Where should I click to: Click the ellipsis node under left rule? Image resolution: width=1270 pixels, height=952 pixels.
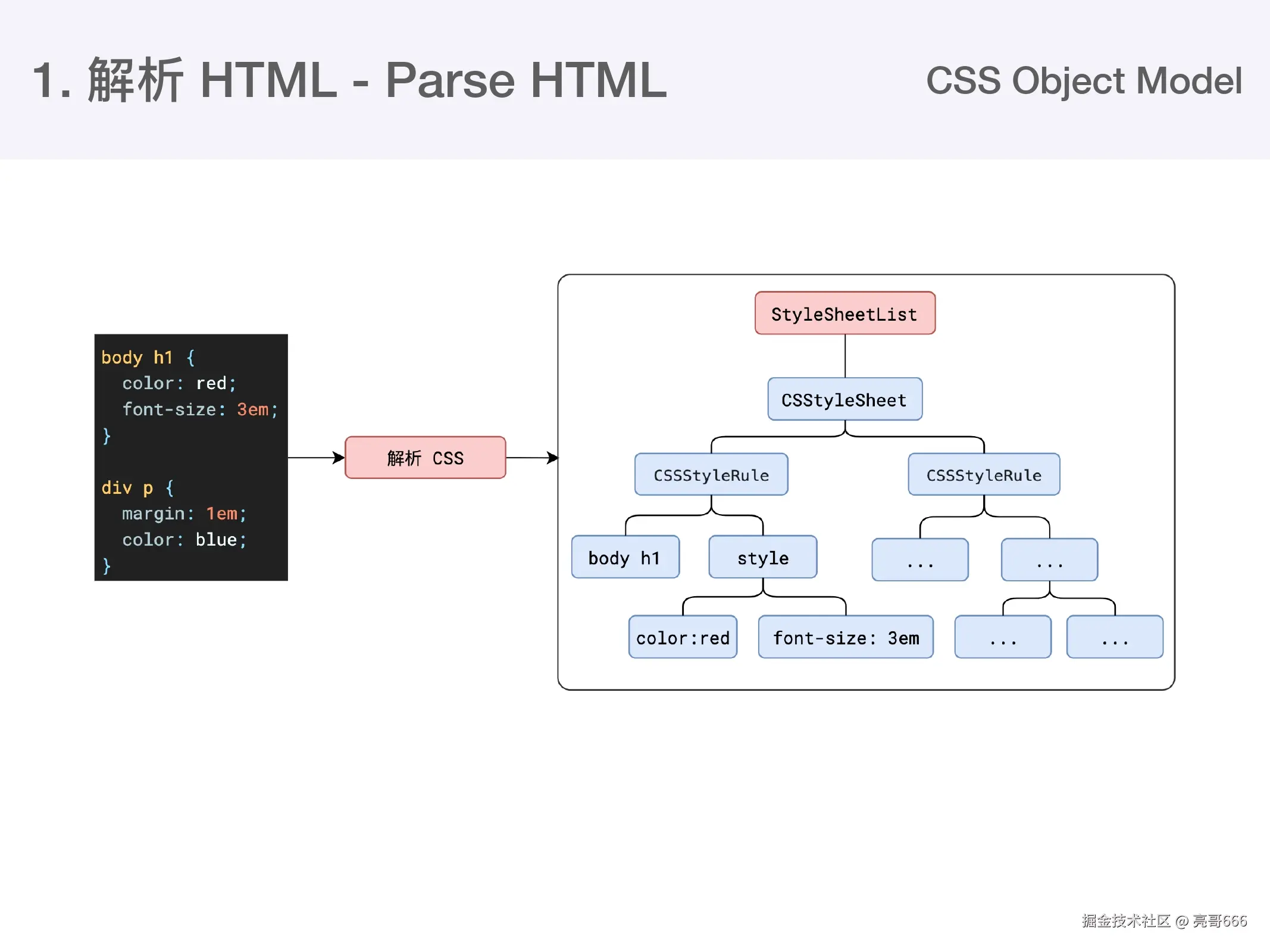tap(919, 560)
